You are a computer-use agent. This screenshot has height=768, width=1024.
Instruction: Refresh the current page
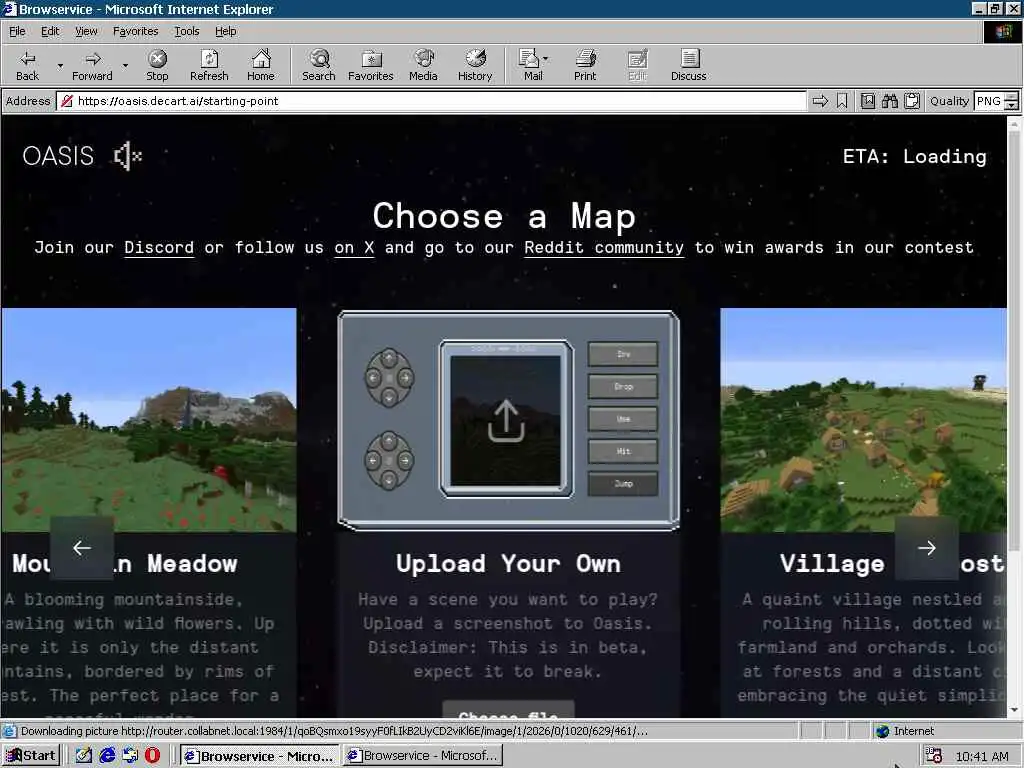(209, 65)
